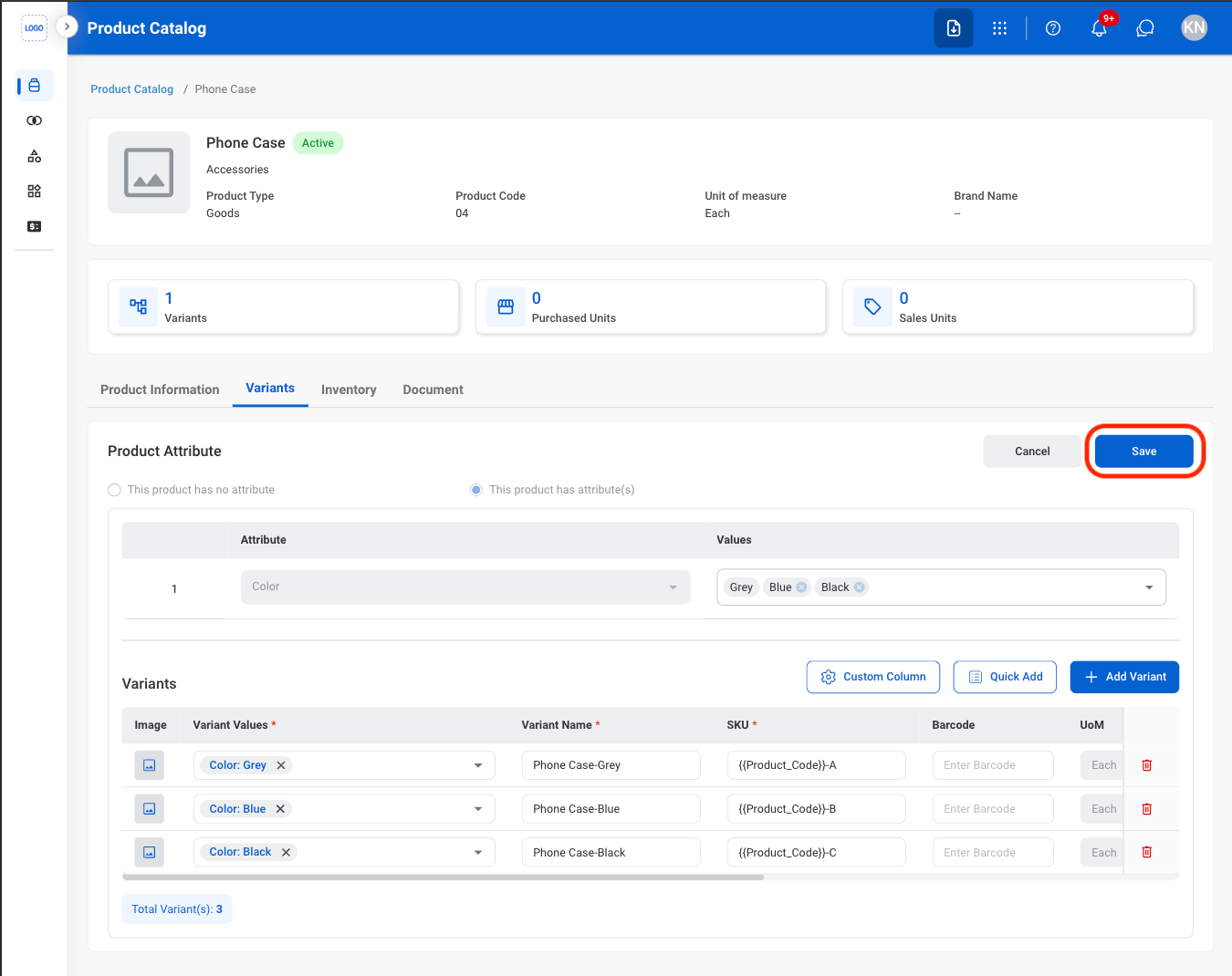
Task: Open the KN user avatar menu
Action: pos(1195,28)
